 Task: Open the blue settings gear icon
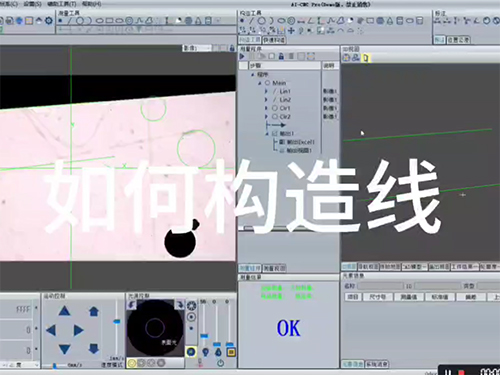click(49, 21)
